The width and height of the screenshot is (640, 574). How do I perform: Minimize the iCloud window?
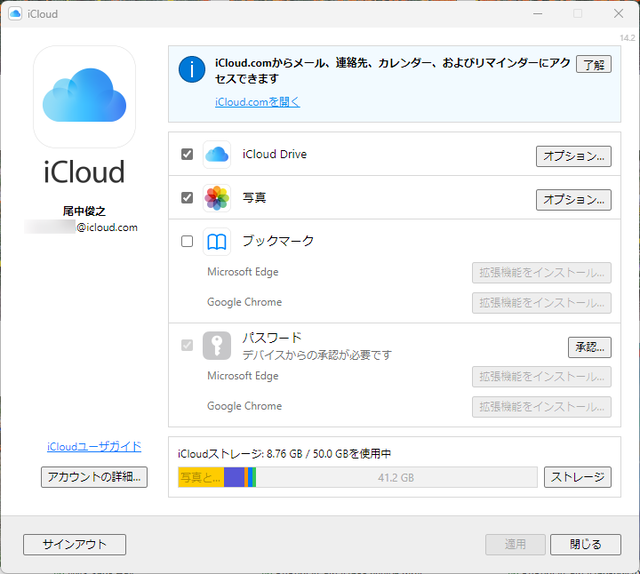tap(538, 14)
